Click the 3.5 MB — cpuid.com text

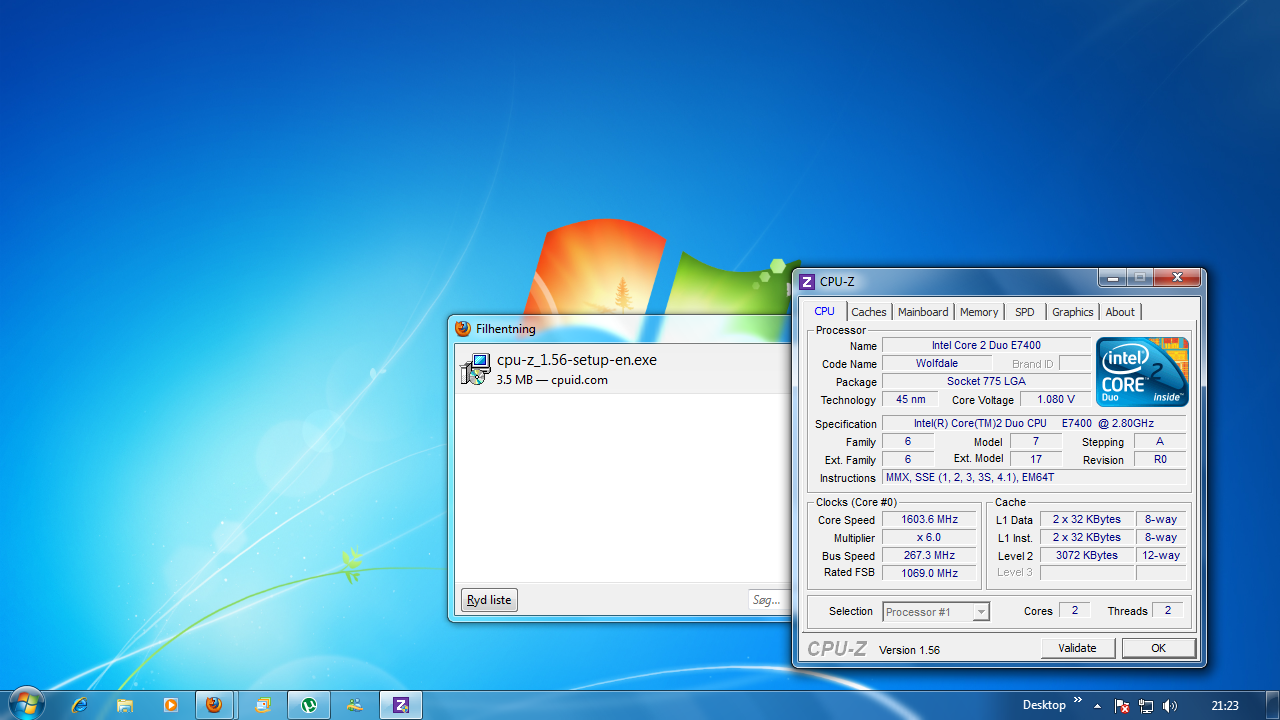click(x=552, y=380)
